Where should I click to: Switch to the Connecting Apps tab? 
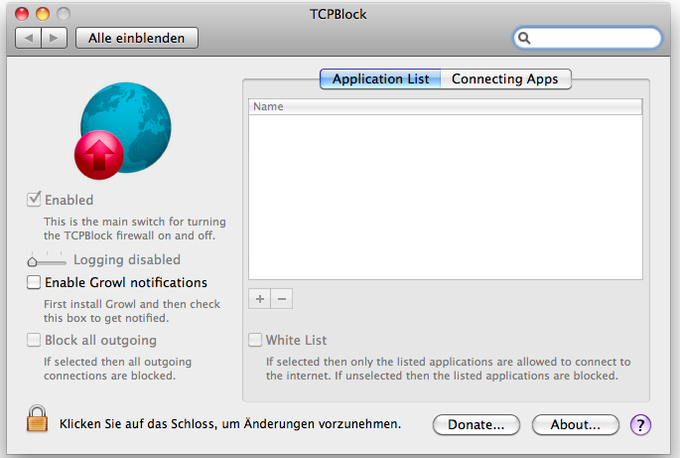[x=506, y=79]
